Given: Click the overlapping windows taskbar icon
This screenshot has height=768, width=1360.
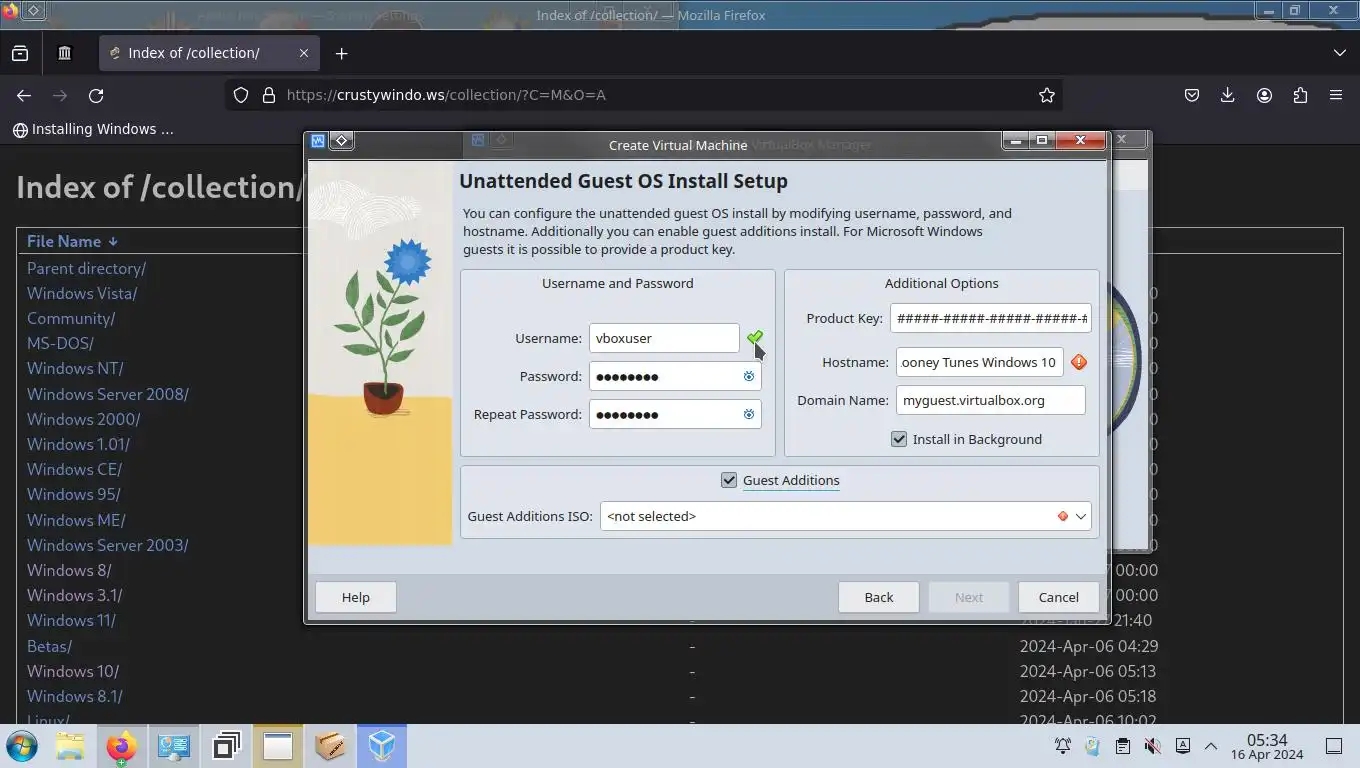Looking at the screenshot, I should tap(226, 746).
